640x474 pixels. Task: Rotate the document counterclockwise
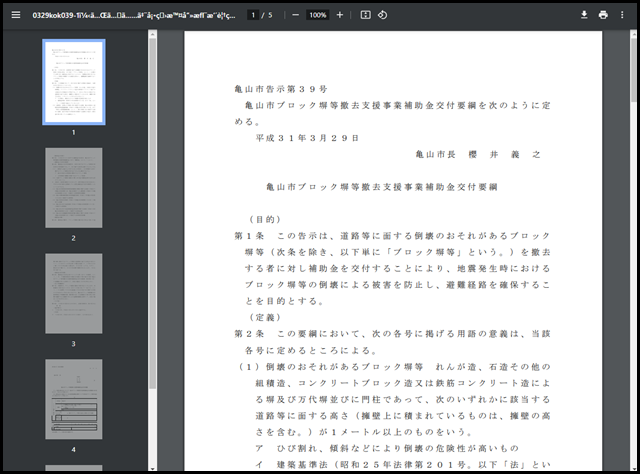click(x=383, y=15)
